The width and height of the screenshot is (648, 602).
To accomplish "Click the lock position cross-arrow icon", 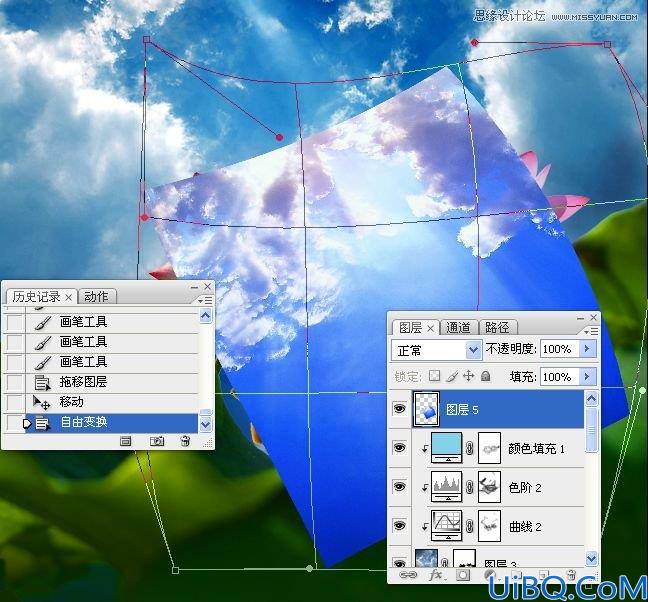I will pyautogui.click(x=468, y=376).
